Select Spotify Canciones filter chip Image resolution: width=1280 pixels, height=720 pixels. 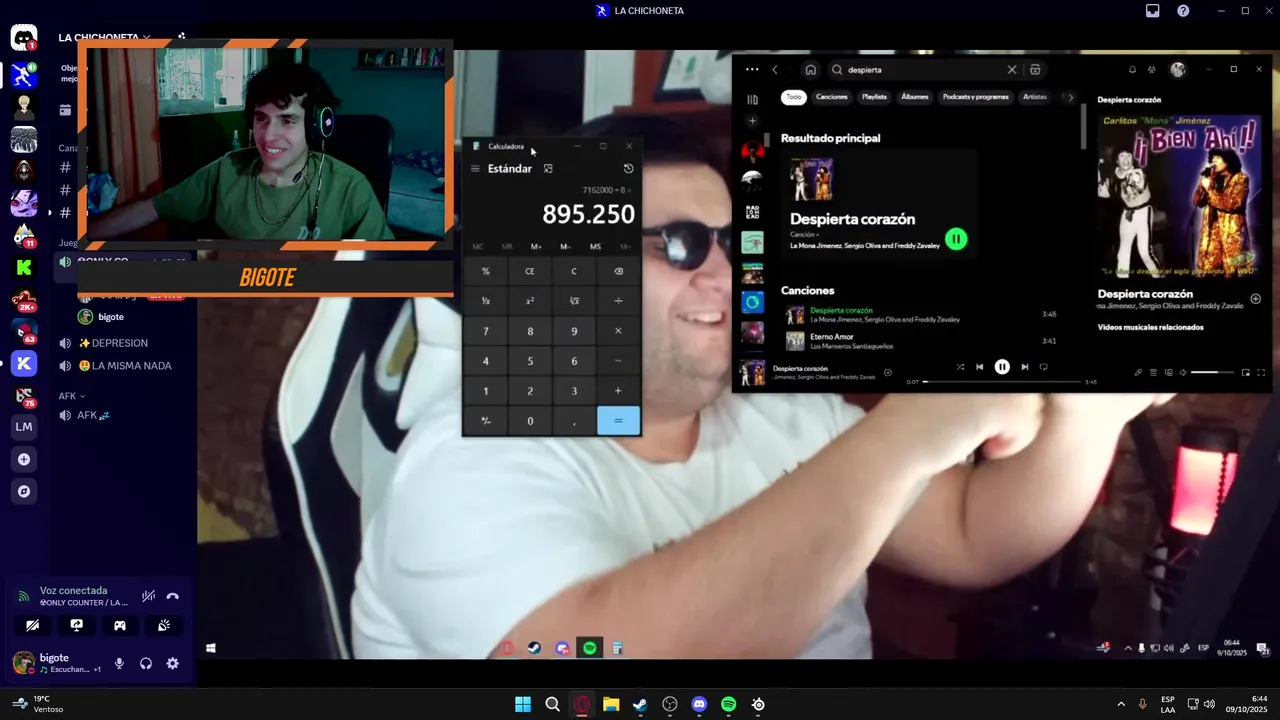tap(832, 97)
